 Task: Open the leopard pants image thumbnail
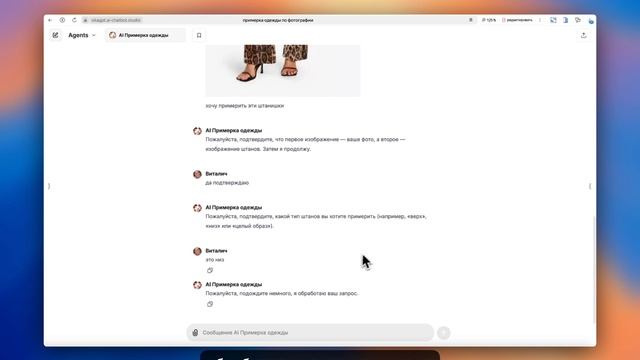point(283,70)
